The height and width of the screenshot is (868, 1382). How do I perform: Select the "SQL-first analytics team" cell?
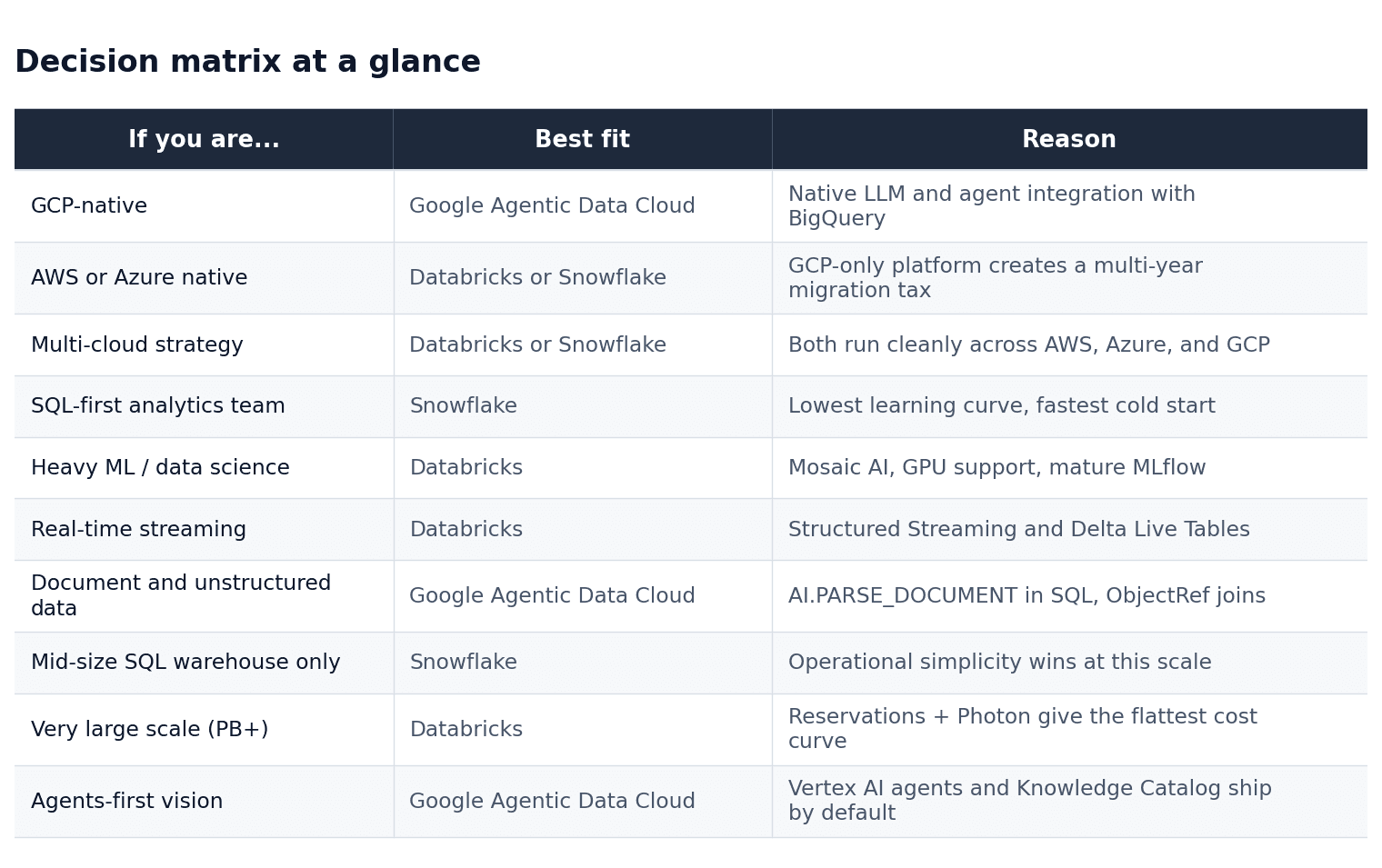pos(204,406)
